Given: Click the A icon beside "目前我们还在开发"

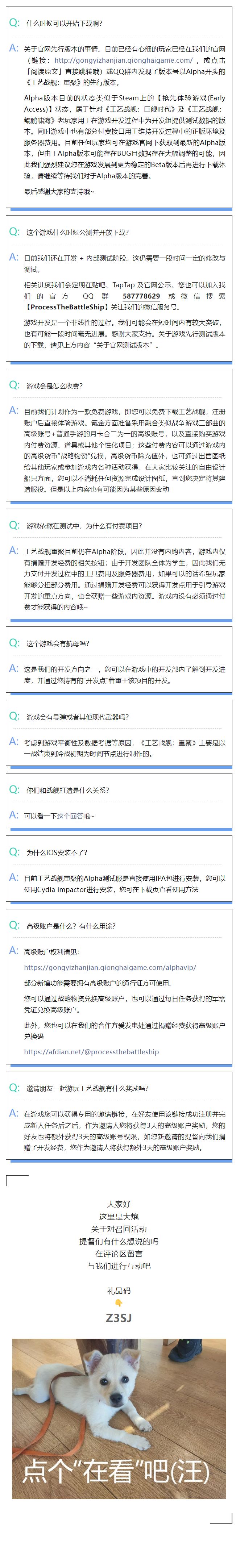Looking at the screenshot, I should (14, 257).
